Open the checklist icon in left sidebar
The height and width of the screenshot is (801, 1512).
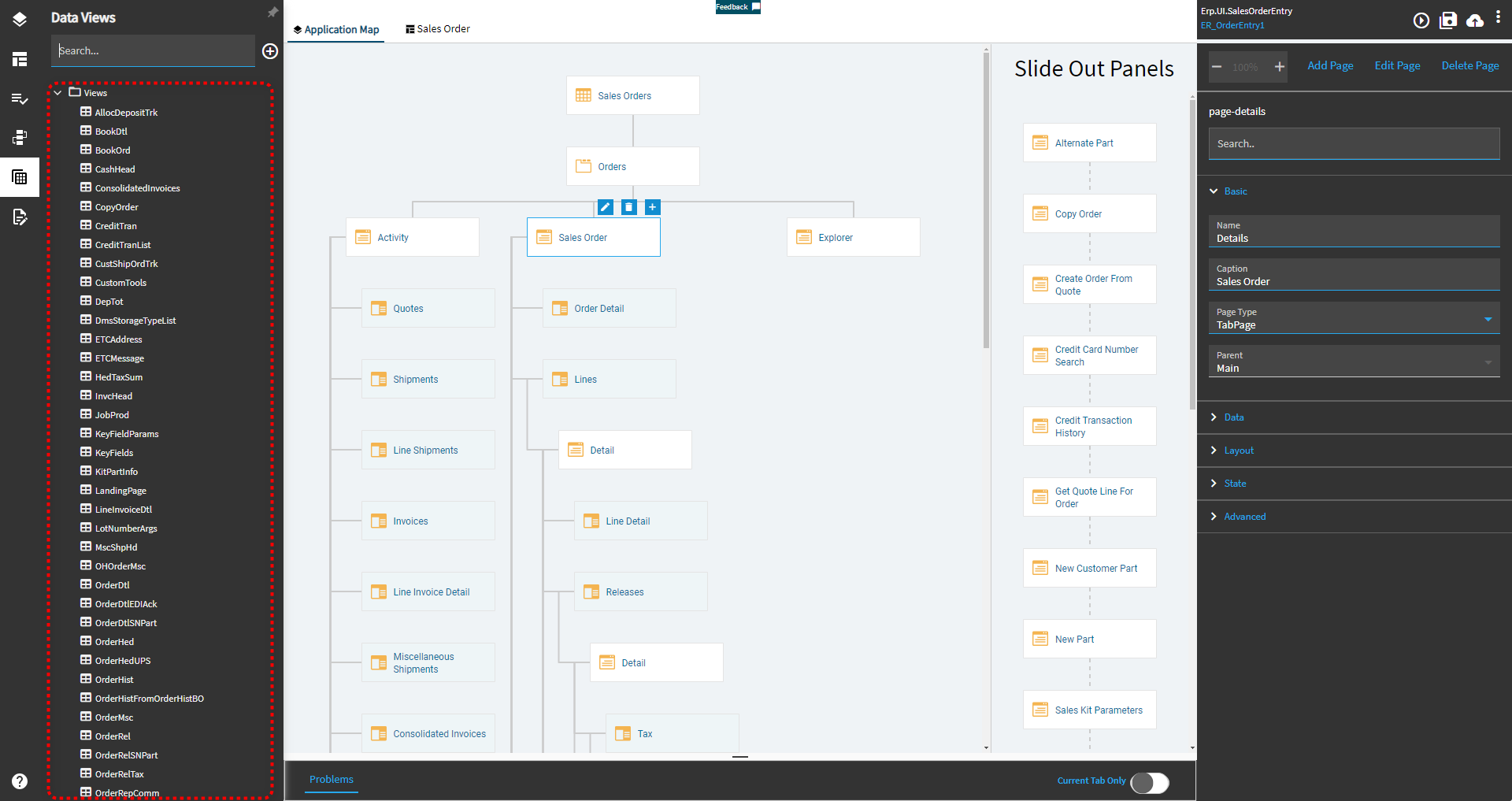[x=20, y=98]
